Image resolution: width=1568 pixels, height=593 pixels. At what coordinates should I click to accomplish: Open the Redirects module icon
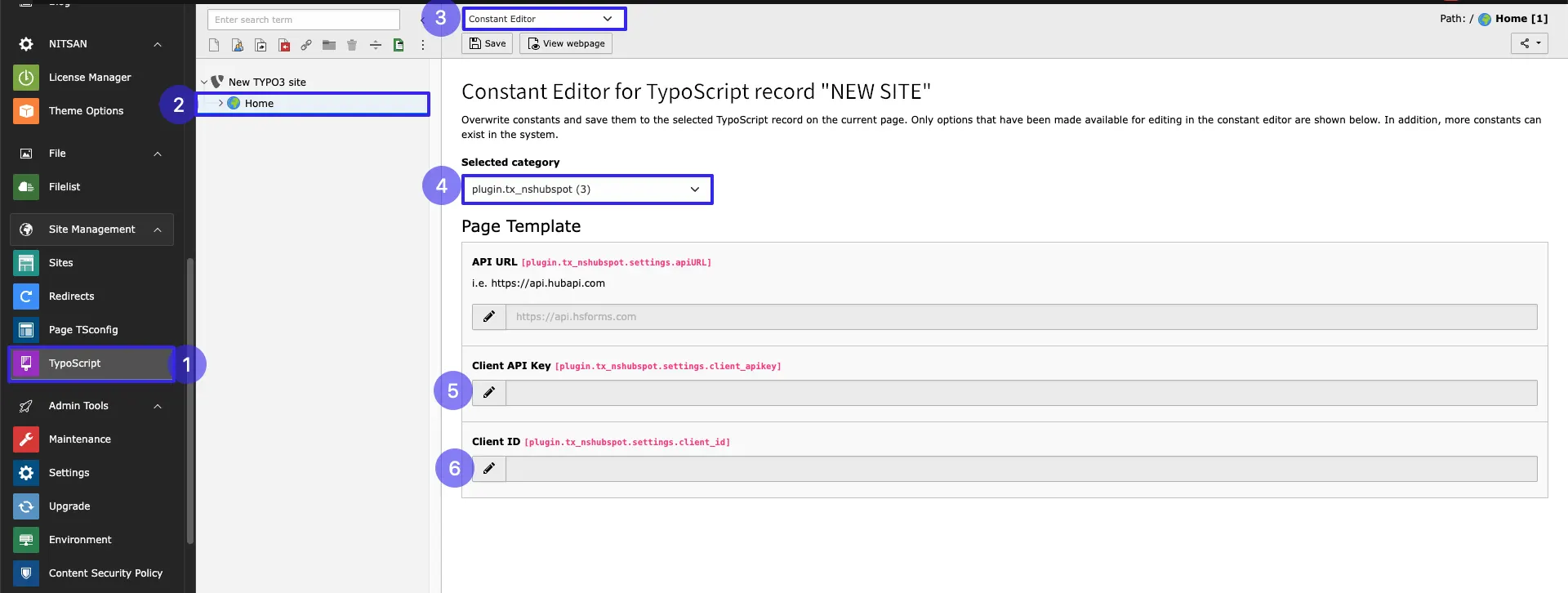click(26, 296)
